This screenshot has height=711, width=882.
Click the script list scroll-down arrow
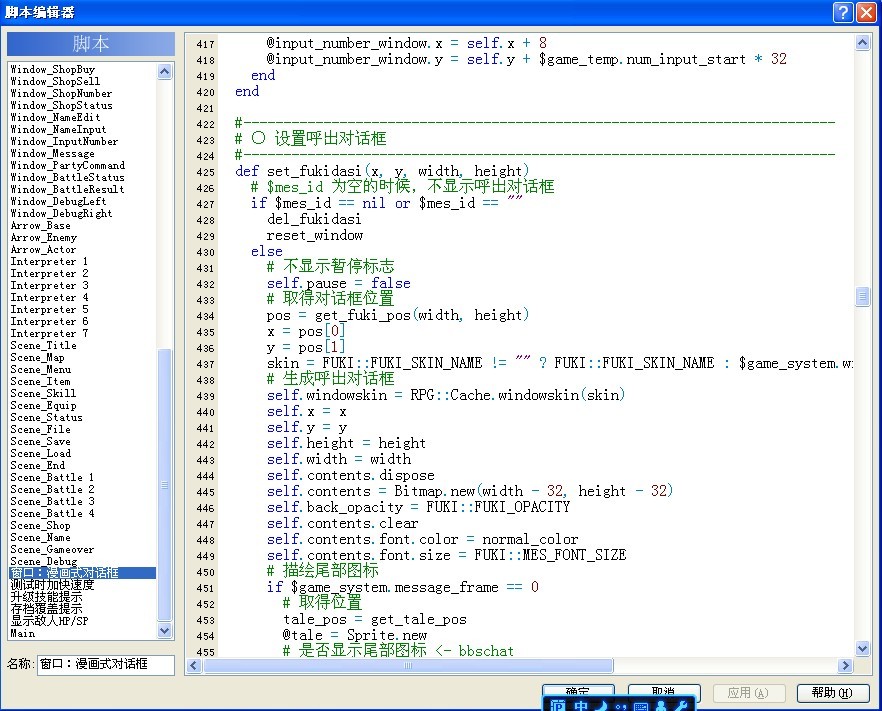[x=164, y=631]
